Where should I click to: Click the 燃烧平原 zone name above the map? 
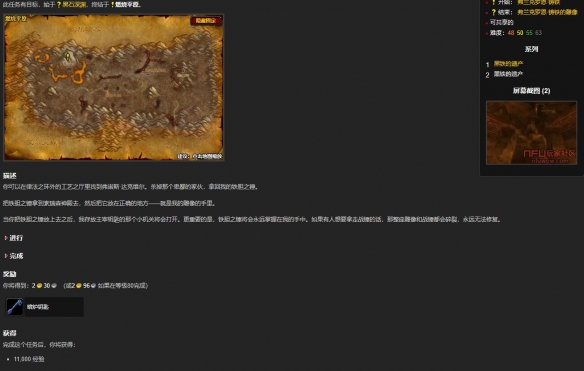click(x=128, y=5)
